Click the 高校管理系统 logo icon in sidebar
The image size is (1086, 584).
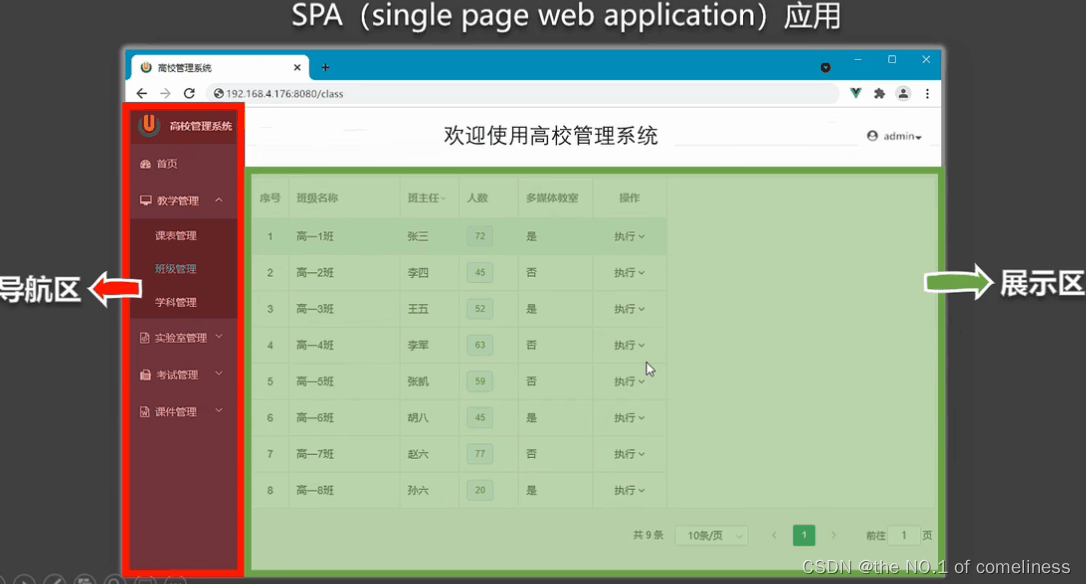coord(149,124)
